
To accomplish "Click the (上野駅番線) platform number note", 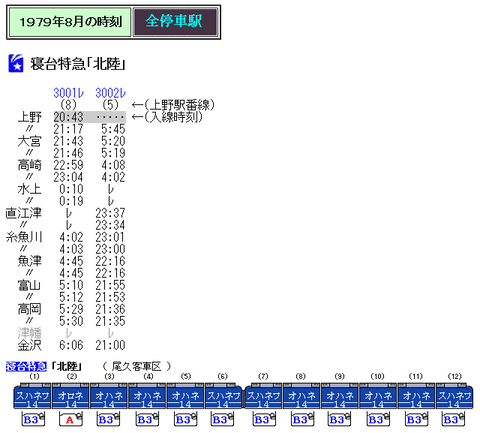I will pos(178,105).
